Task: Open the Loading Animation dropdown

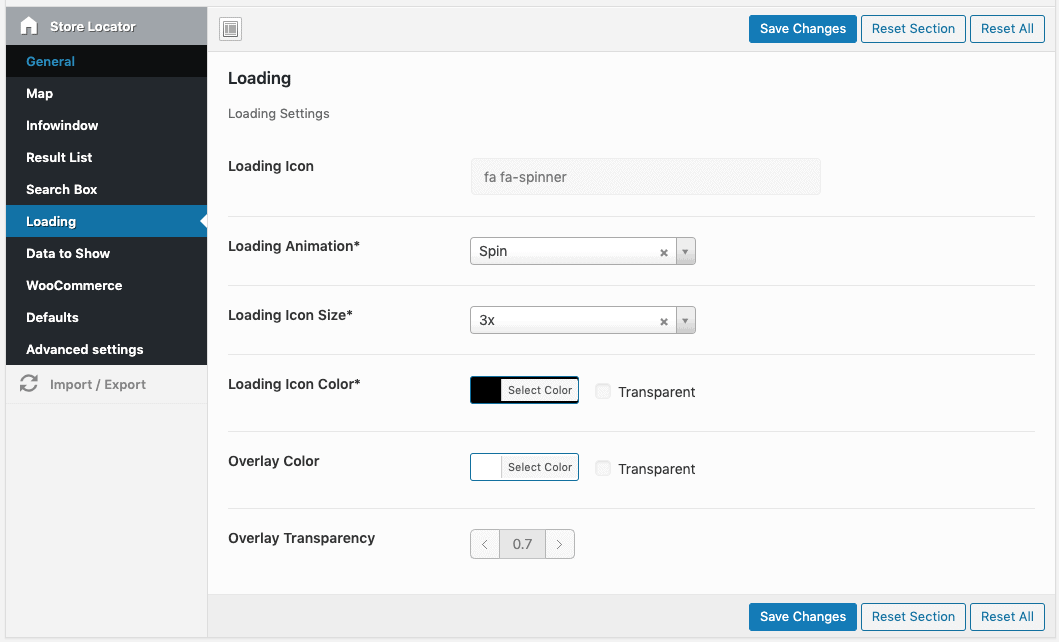Action: (x=685, y=252)
